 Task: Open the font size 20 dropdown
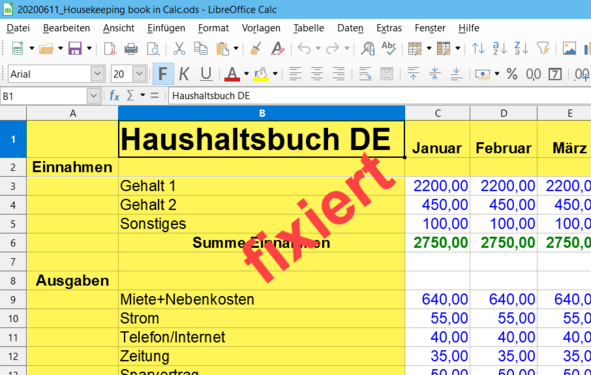click(x=139, y=74)
